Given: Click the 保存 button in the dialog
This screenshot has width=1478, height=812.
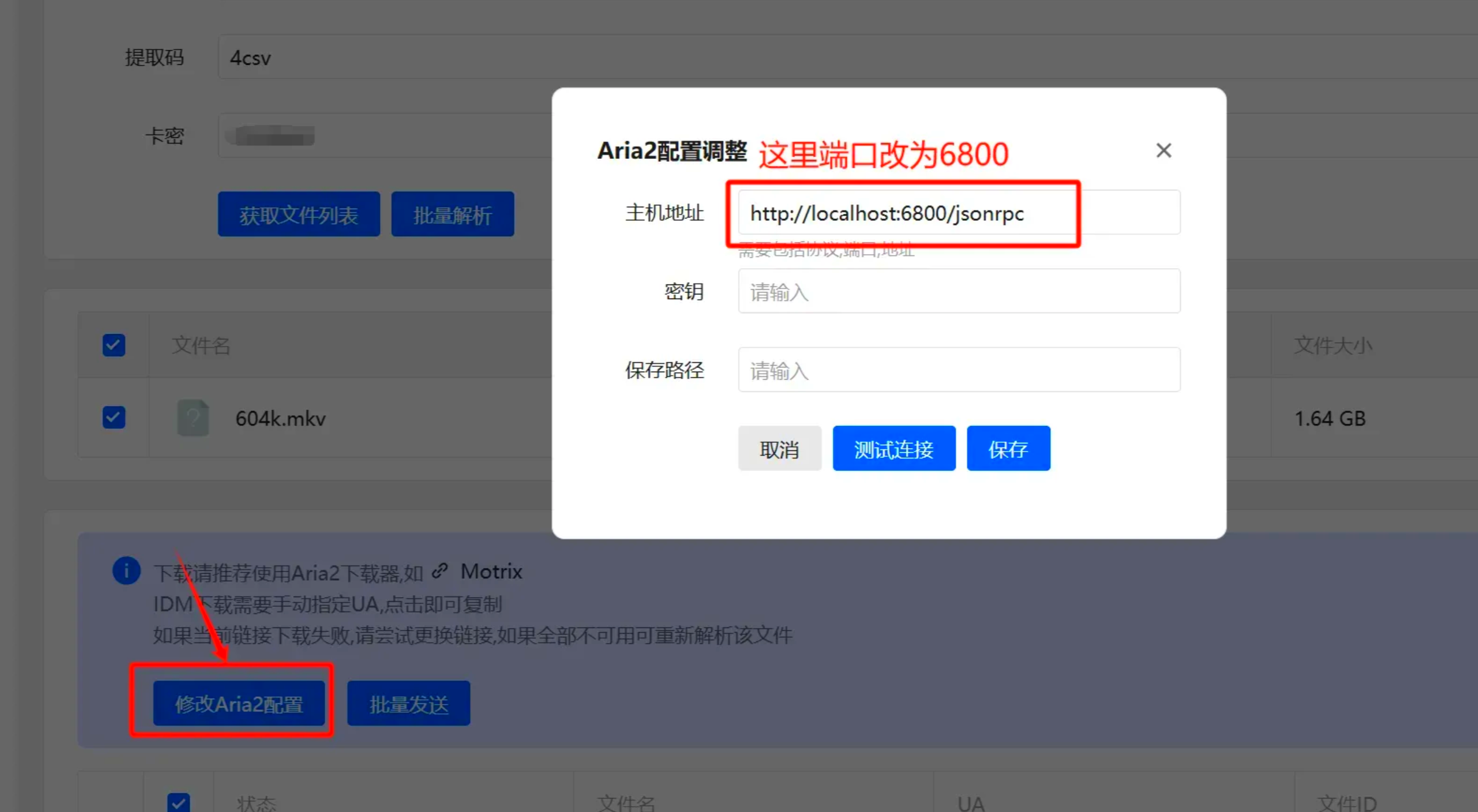Looking at the screenshot, I should pos(1008,449).
